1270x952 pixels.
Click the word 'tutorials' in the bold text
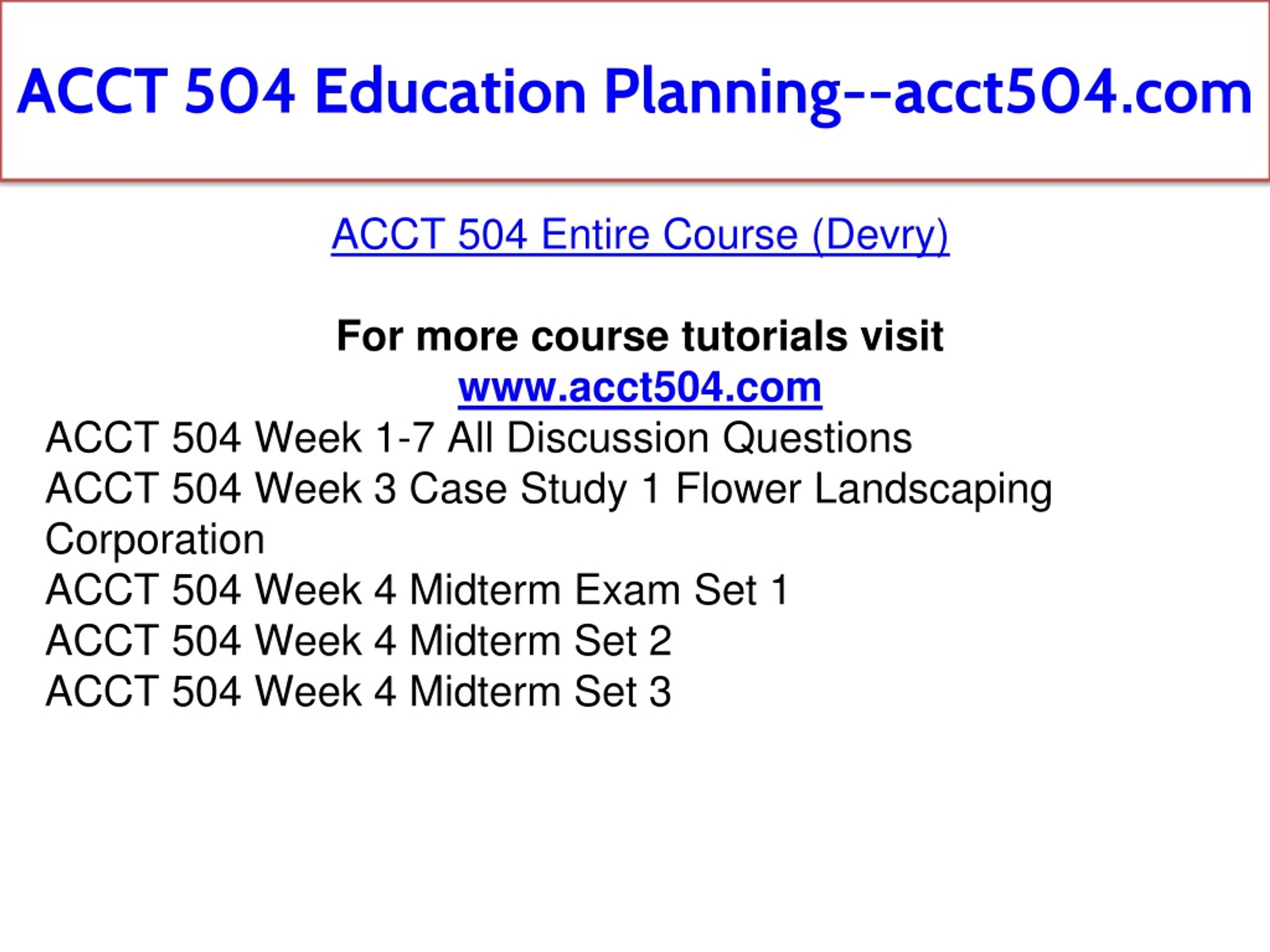click(x=764, y=336)
